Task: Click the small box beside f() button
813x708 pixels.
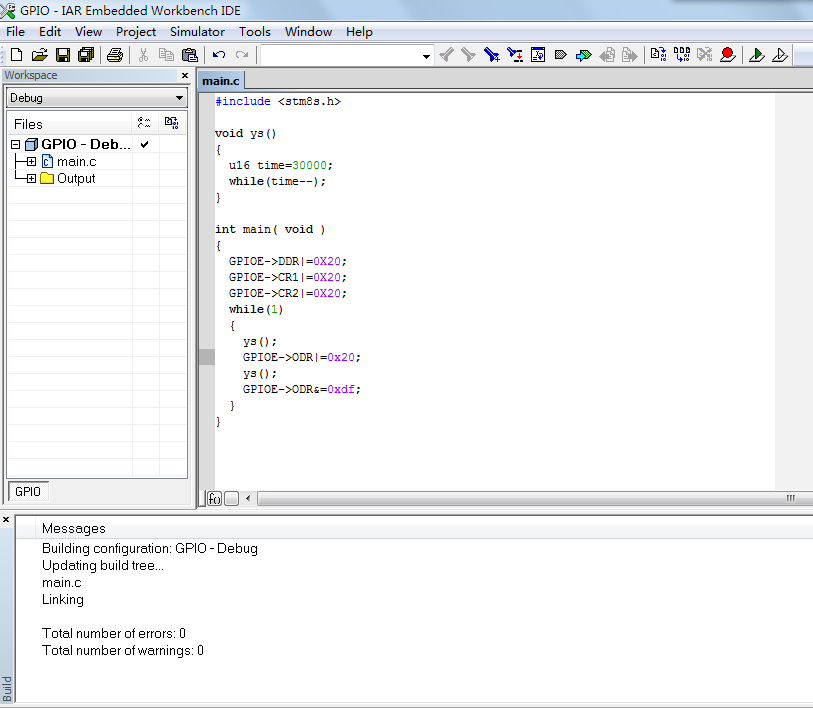Action: 232,498
